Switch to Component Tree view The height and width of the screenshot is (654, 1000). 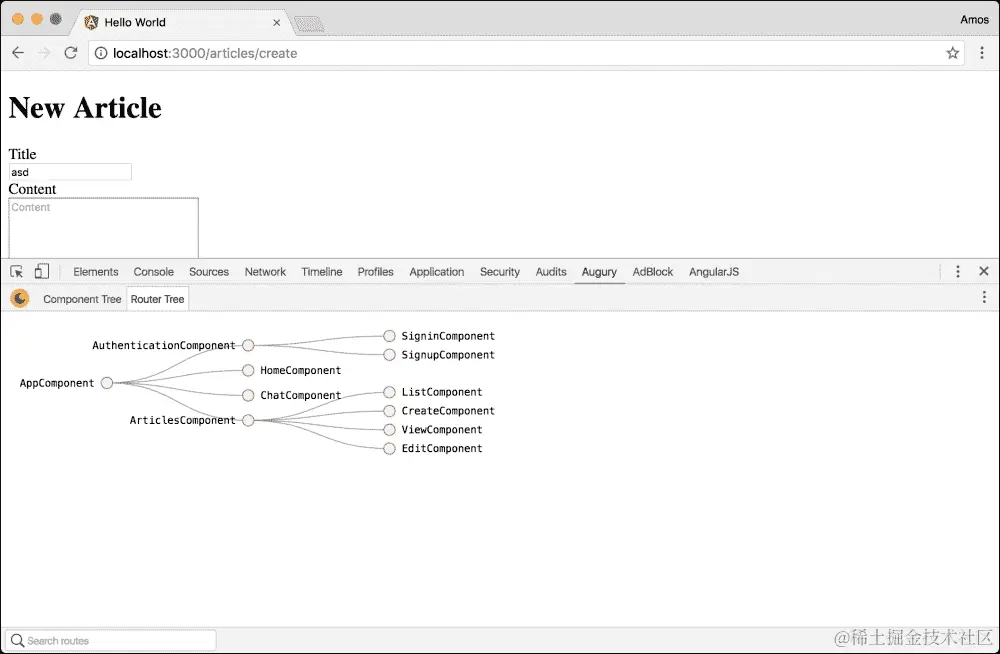tap(82, 299)
